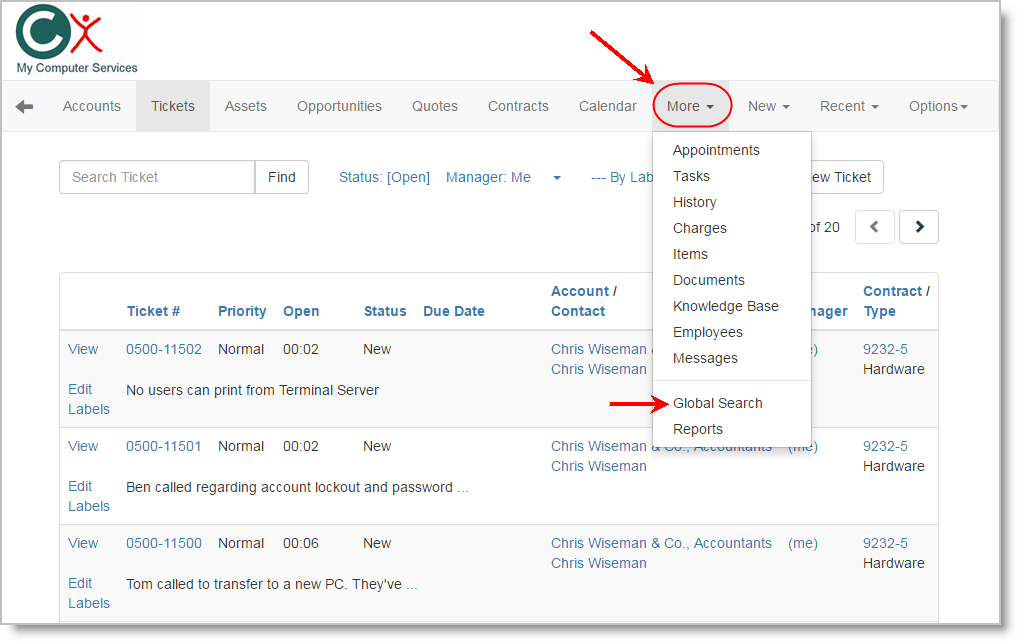Click the back arrow icon in navbar
The width and height of the screenshot is (1017, 641).
(24, 106)
